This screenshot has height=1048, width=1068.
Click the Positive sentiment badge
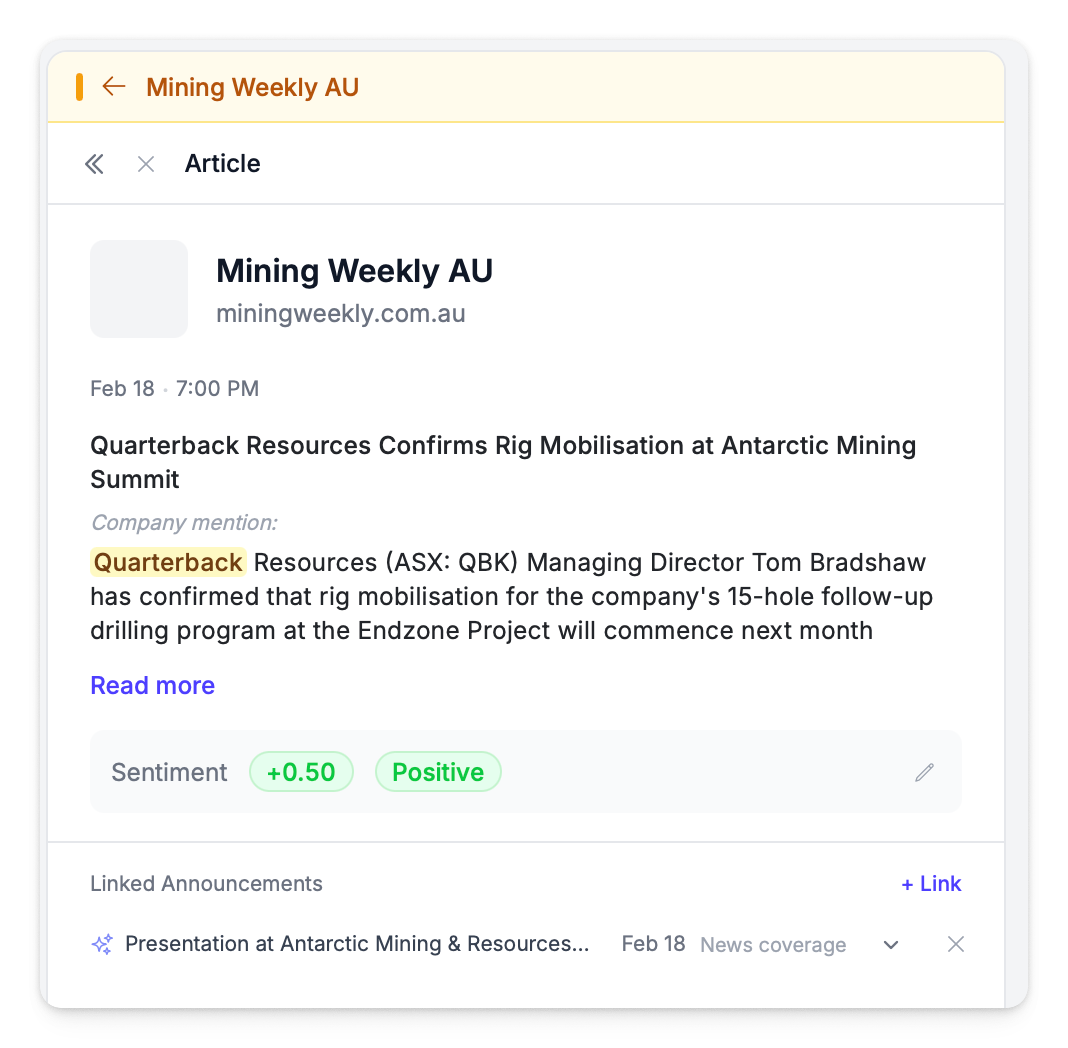438,772
